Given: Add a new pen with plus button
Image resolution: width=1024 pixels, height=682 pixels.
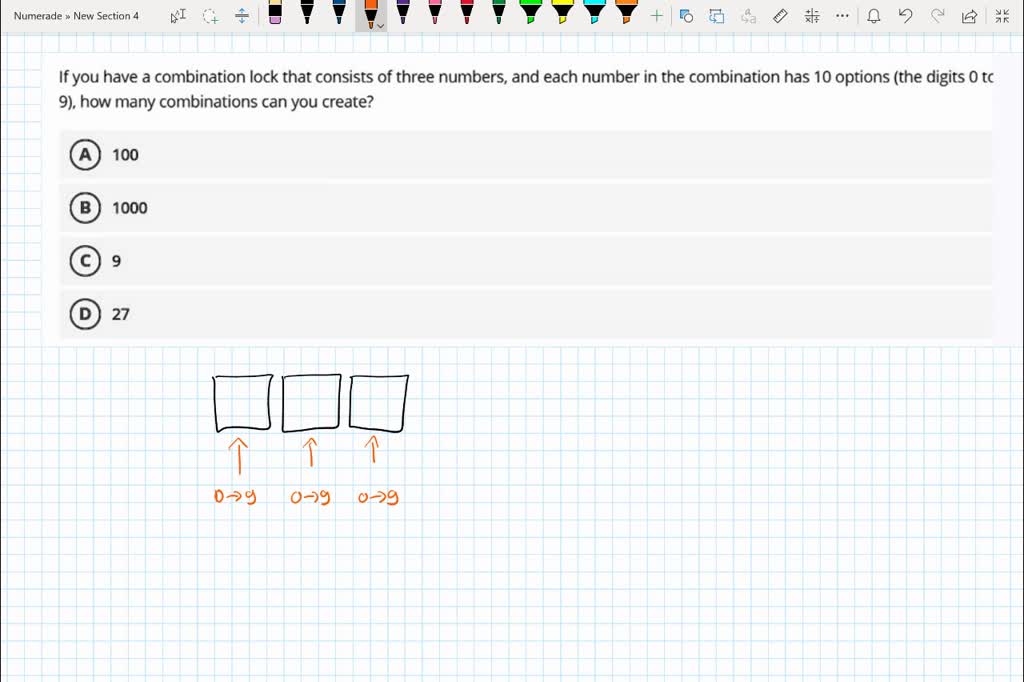Looking at the screenshot, I should (656, 16).
